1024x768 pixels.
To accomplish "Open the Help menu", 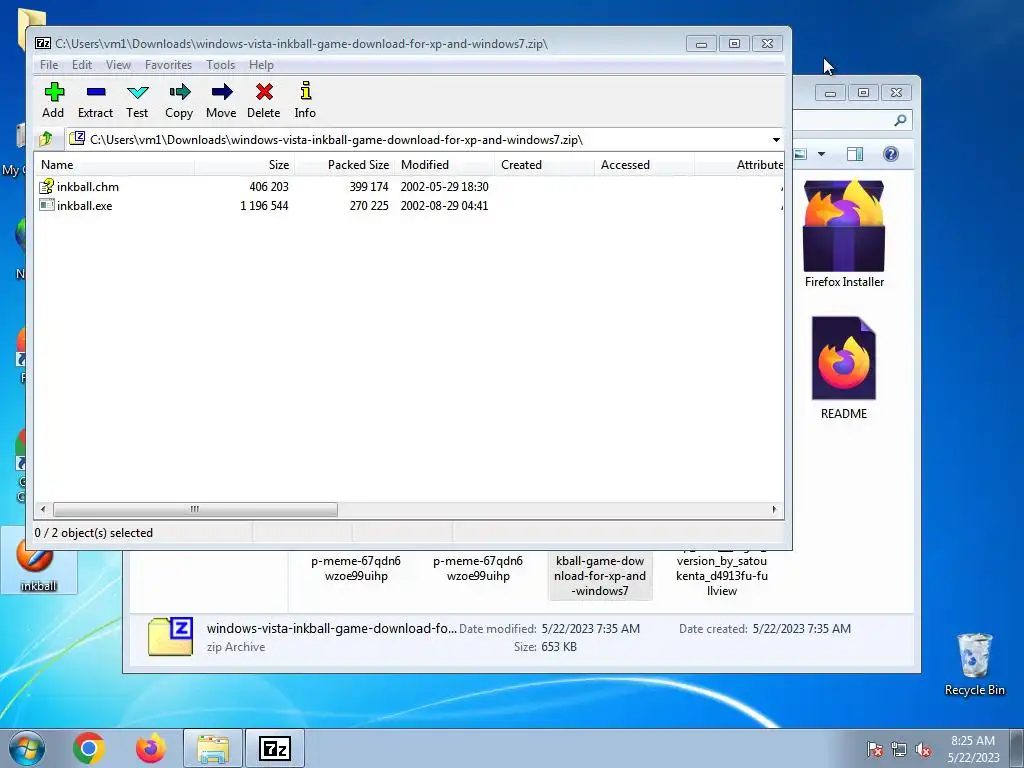I will pos(261,65).
